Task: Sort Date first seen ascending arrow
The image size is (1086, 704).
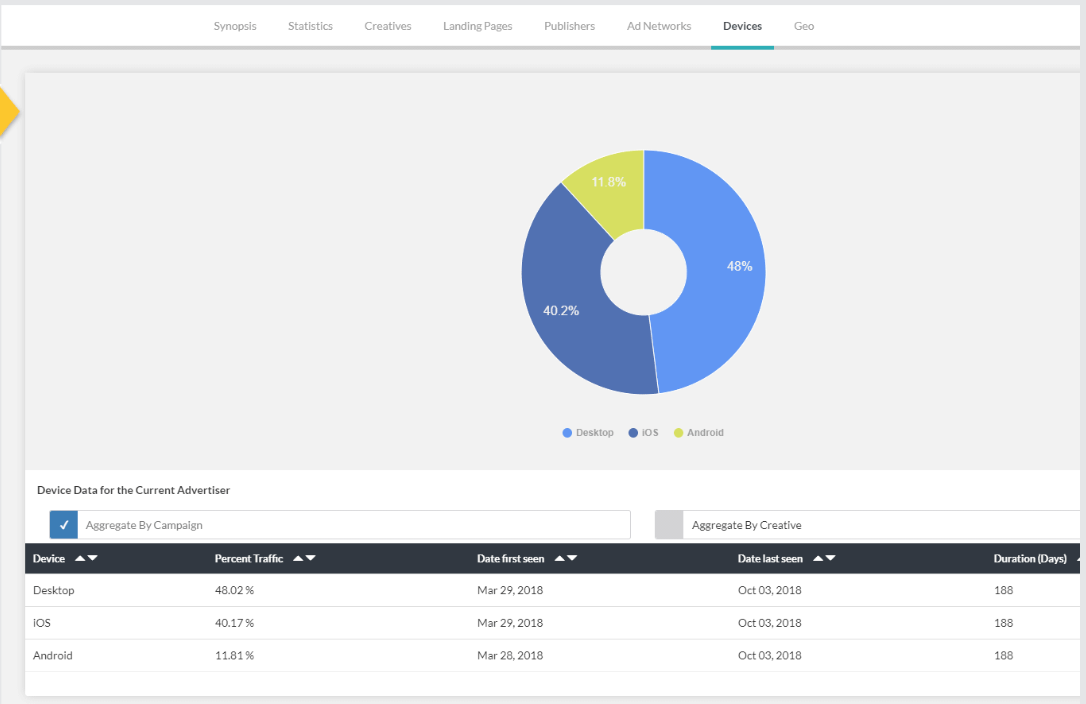Action: click(559, 558)
